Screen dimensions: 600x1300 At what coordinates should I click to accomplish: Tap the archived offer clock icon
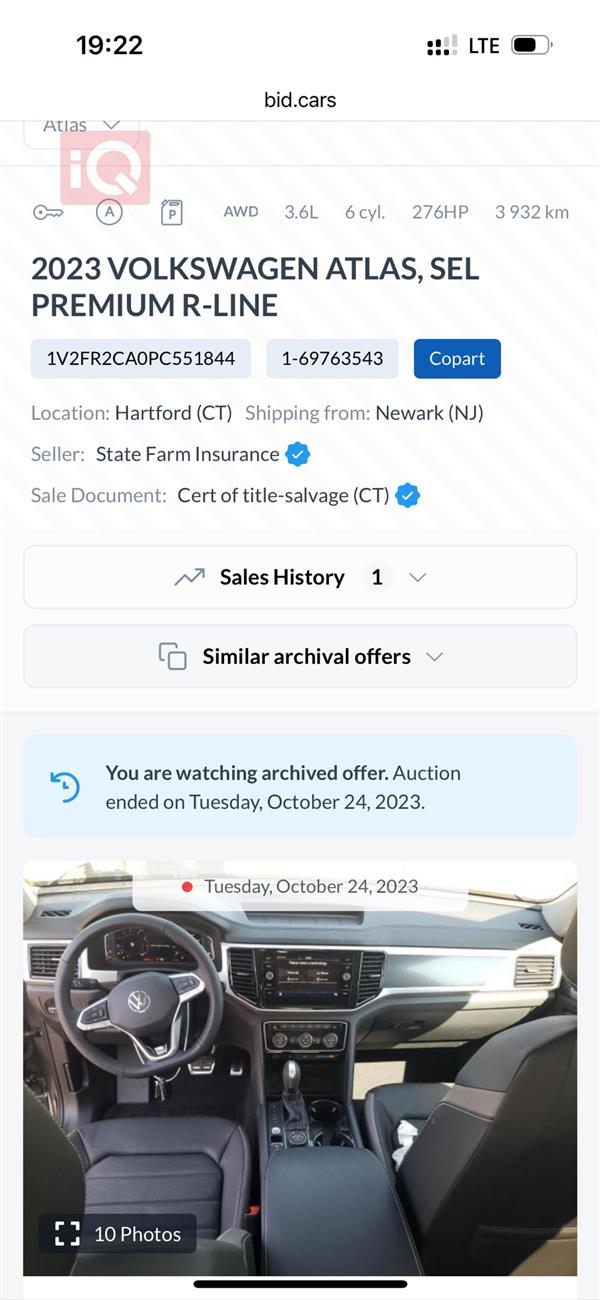coord(65,787)
